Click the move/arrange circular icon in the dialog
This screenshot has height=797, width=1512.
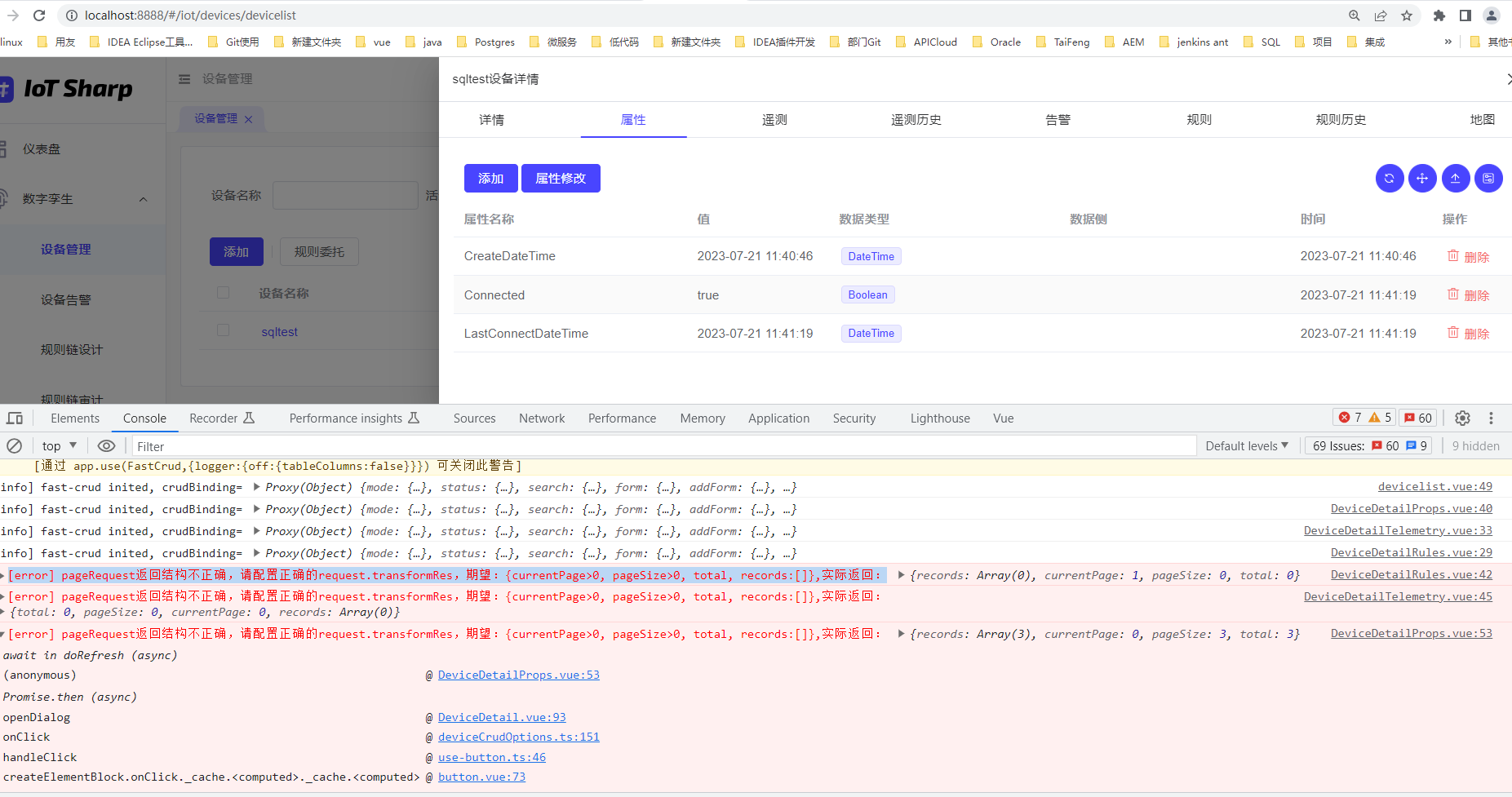(1422, 178)
